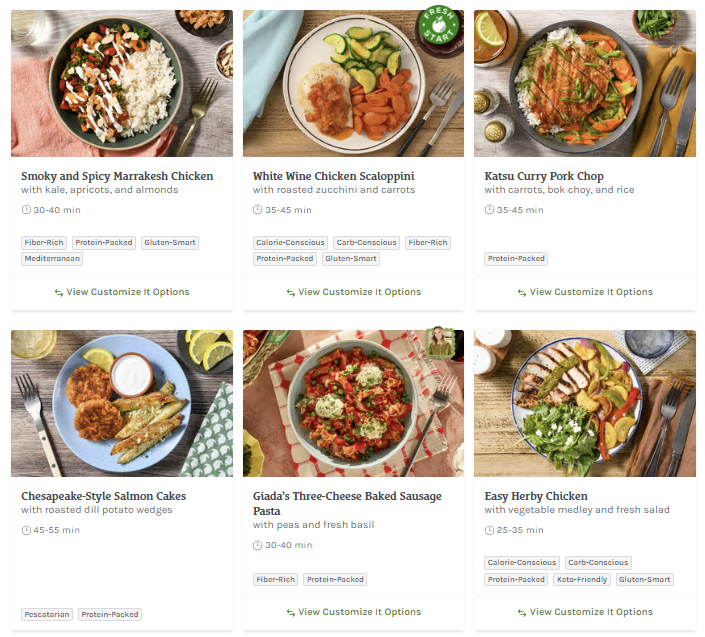Open the Chesapeake-Style Salmon Cakes recipe title
Screen dimensions: 705x637
pyautogui.click(x=103, y=496)
